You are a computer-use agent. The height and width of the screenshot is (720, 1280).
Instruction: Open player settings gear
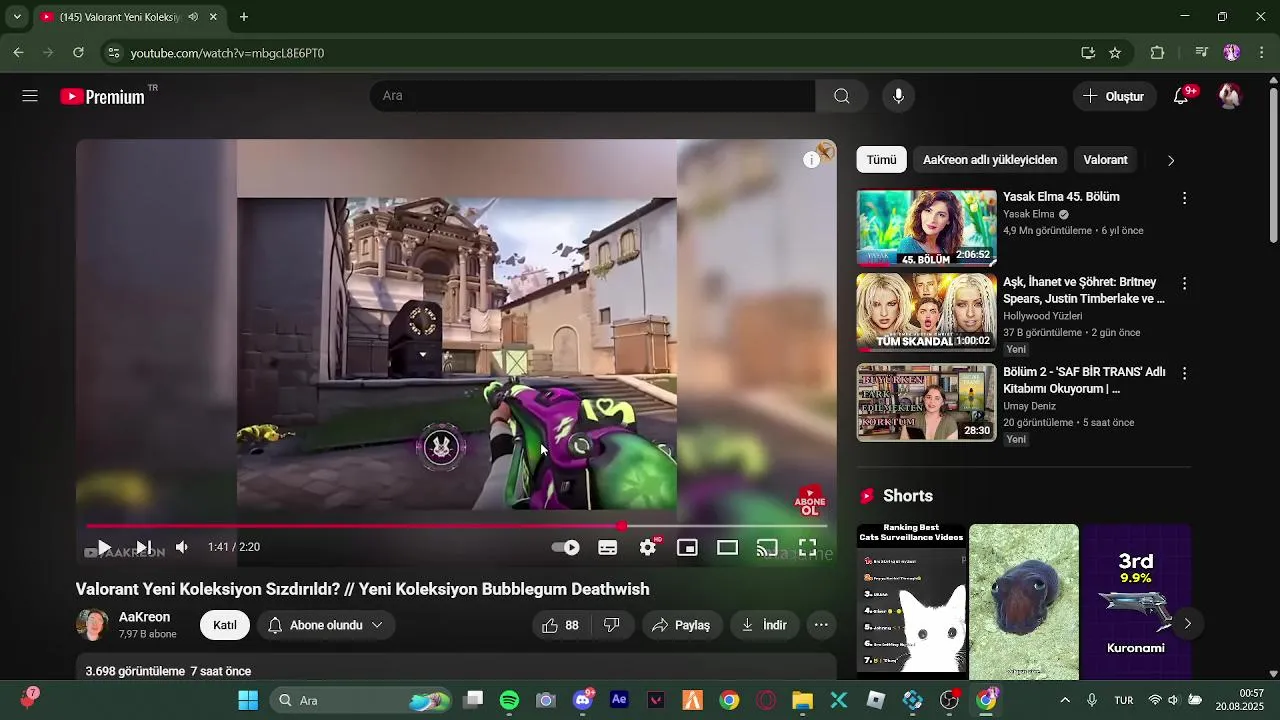[648, 547]
